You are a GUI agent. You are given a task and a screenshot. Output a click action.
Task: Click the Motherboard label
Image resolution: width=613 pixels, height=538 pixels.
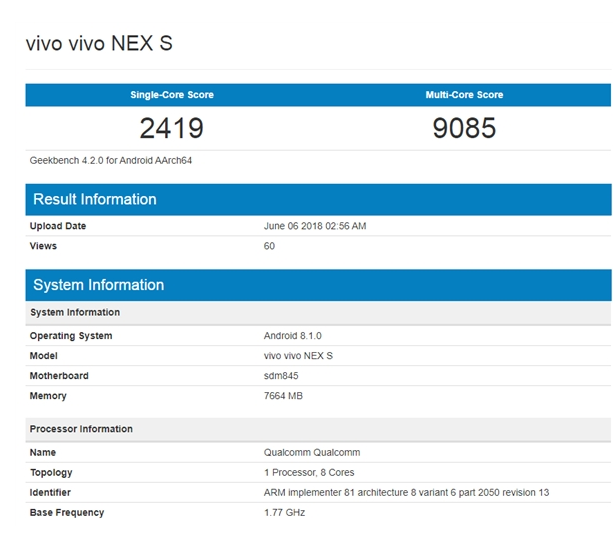(59, 376)
